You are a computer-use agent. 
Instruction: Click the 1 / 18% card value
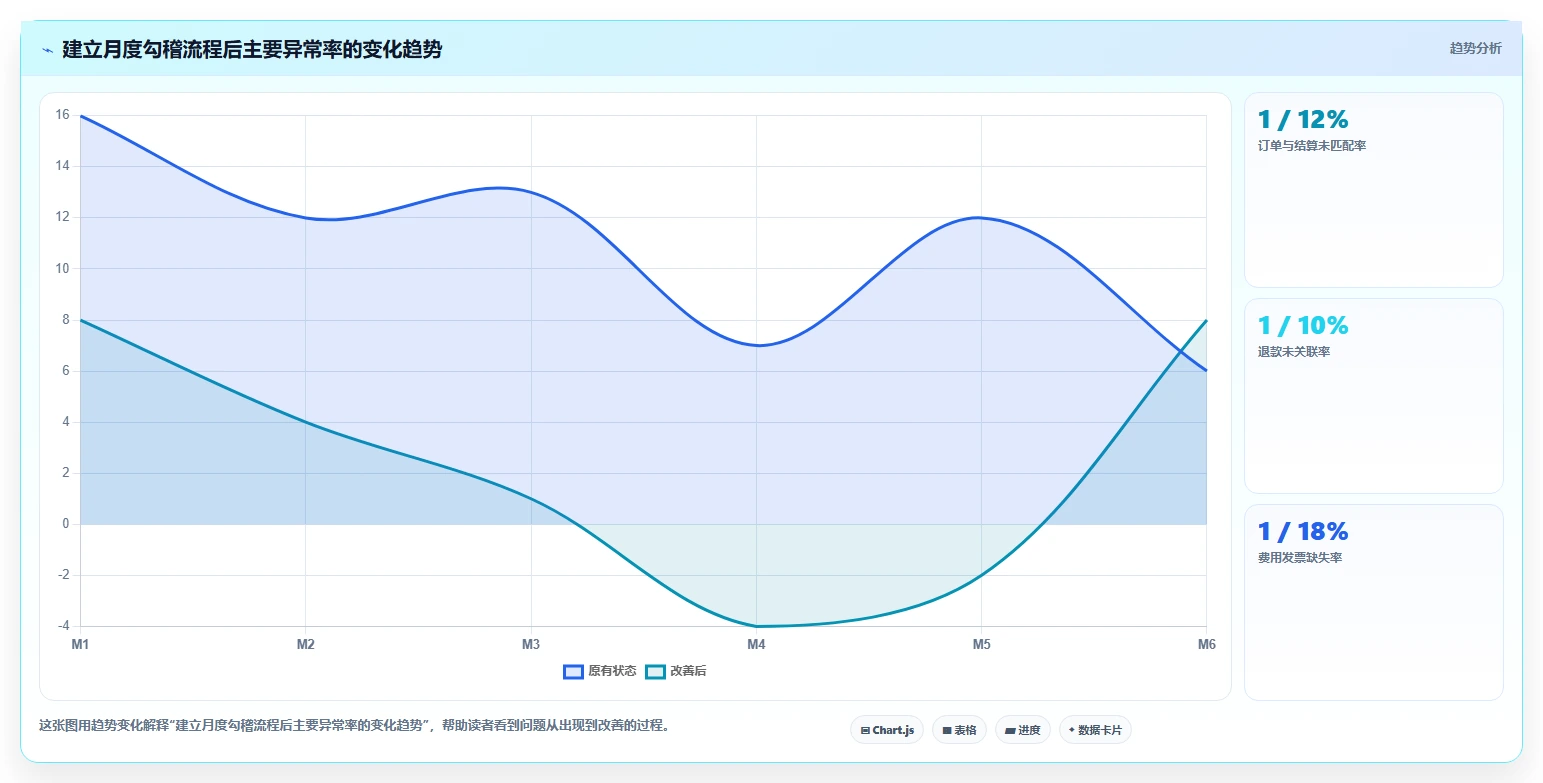pyautogui.click(x=1303, y=531)
